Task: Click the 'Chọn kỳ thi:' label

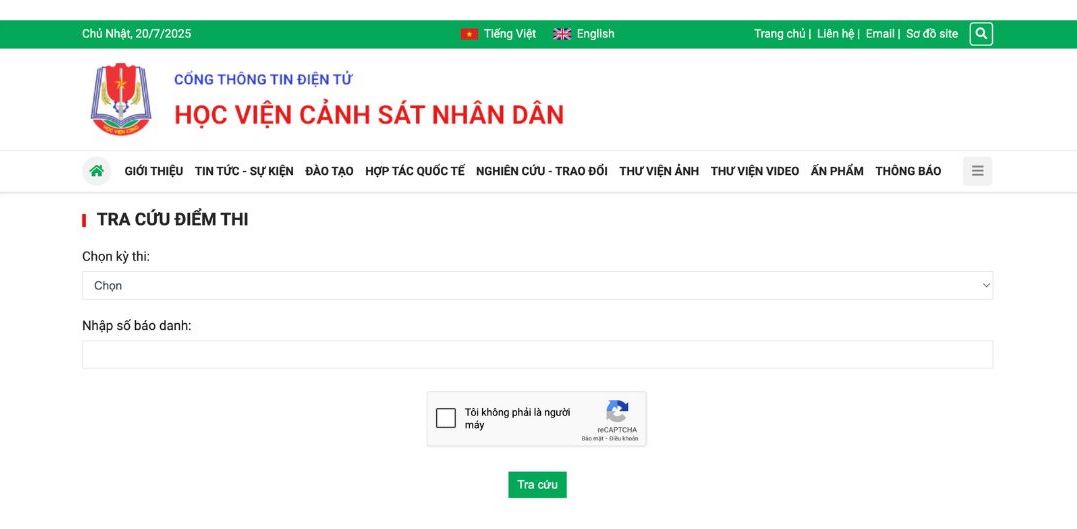Action: click(116, 257)
